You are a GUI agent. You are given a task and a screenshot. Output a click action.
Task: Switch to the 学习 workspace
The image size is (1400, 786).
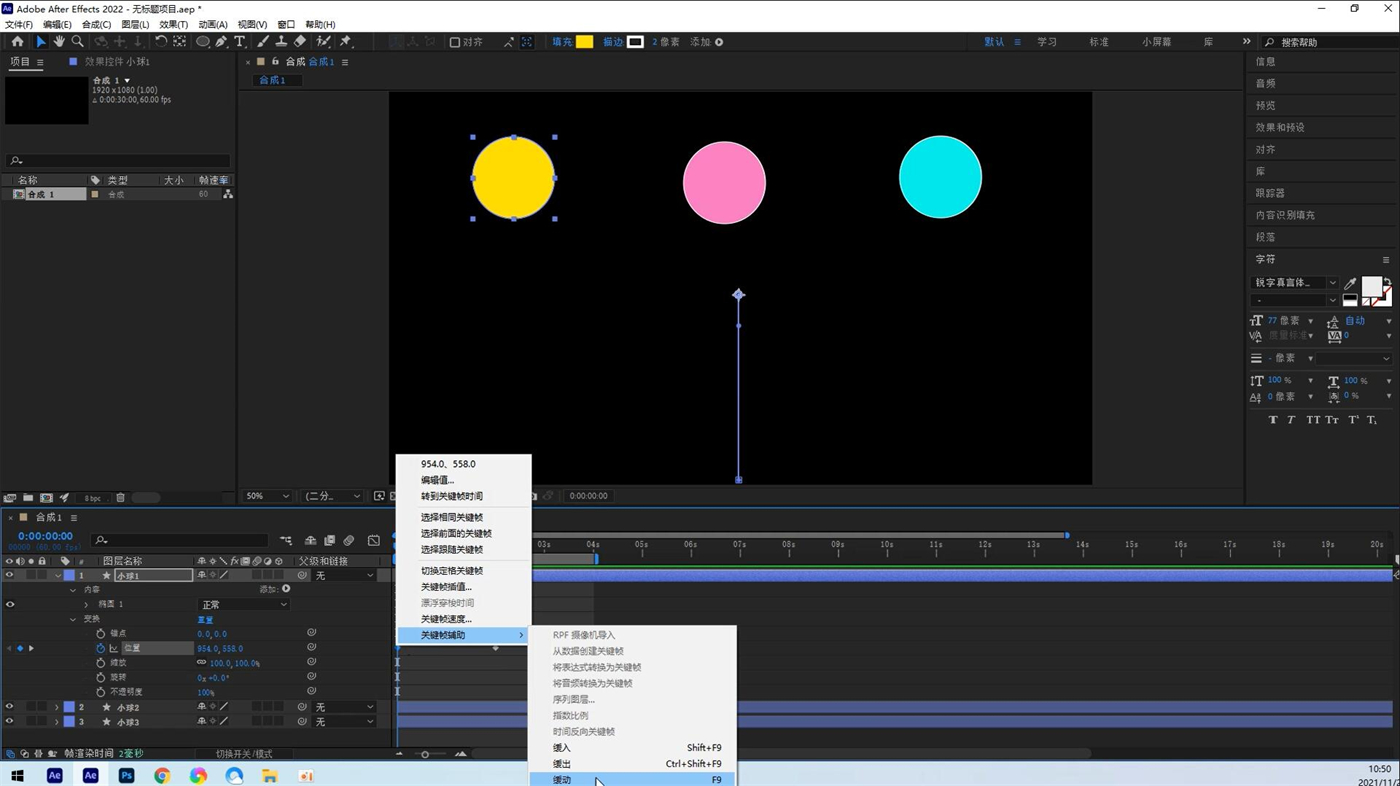[1046, 42]
